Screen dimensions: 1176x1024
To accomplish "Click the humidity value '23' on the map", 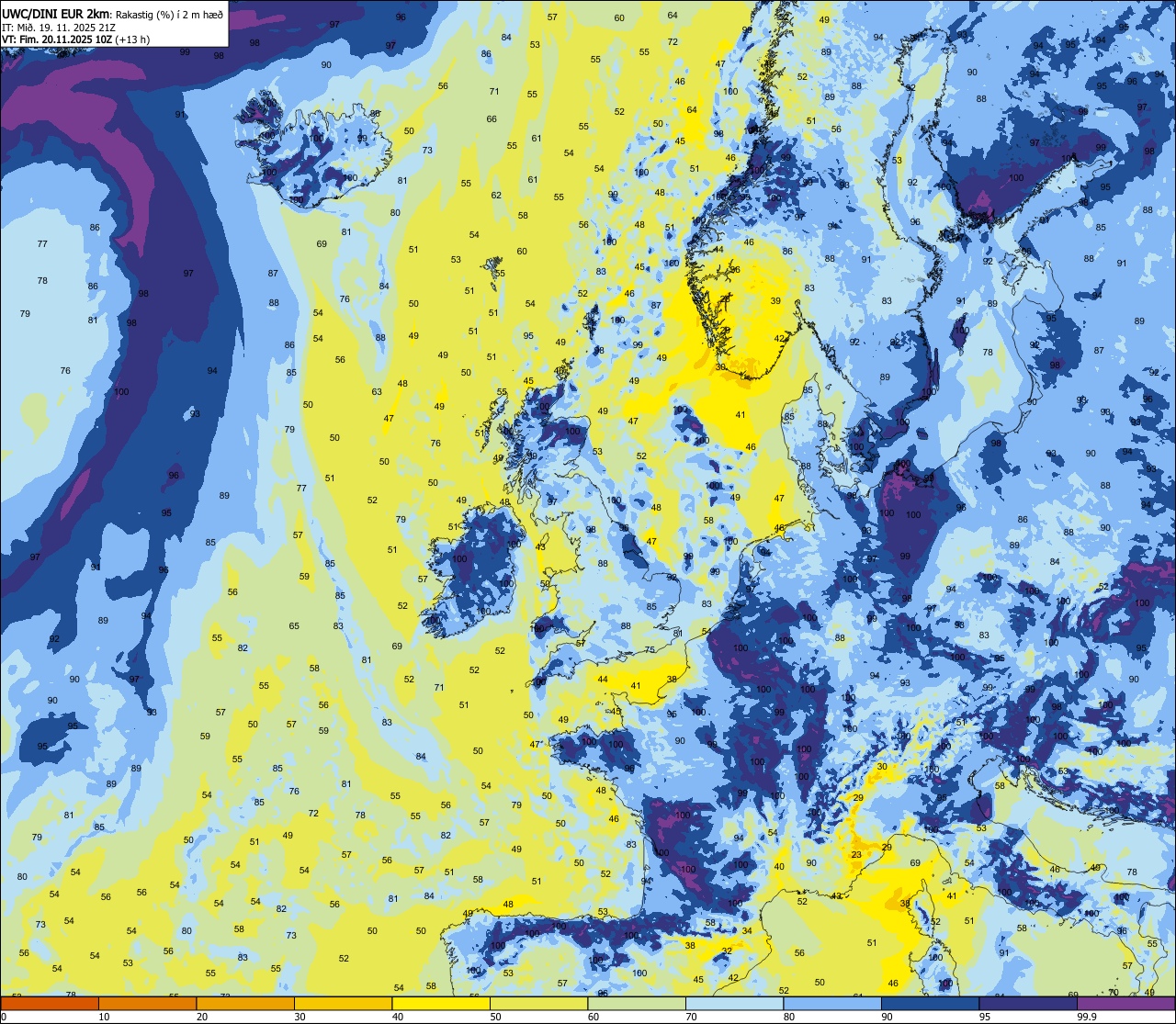I will coord(856,855).
